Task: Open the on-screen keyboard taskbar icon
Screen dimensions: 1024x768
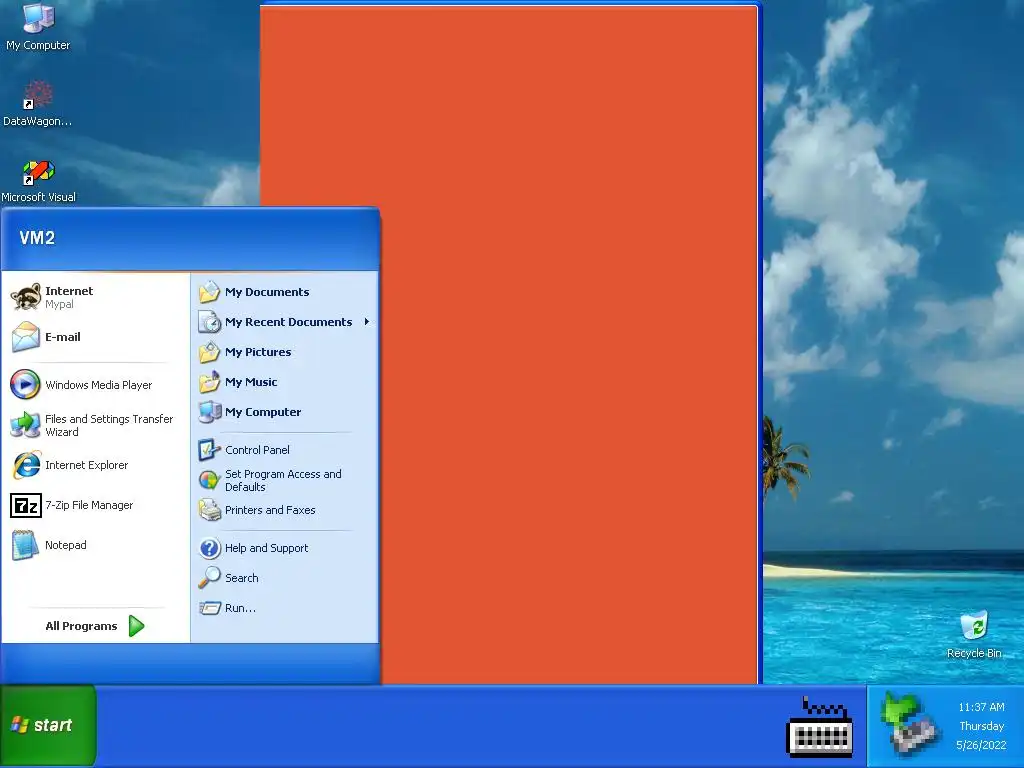Action: point(820,727)
